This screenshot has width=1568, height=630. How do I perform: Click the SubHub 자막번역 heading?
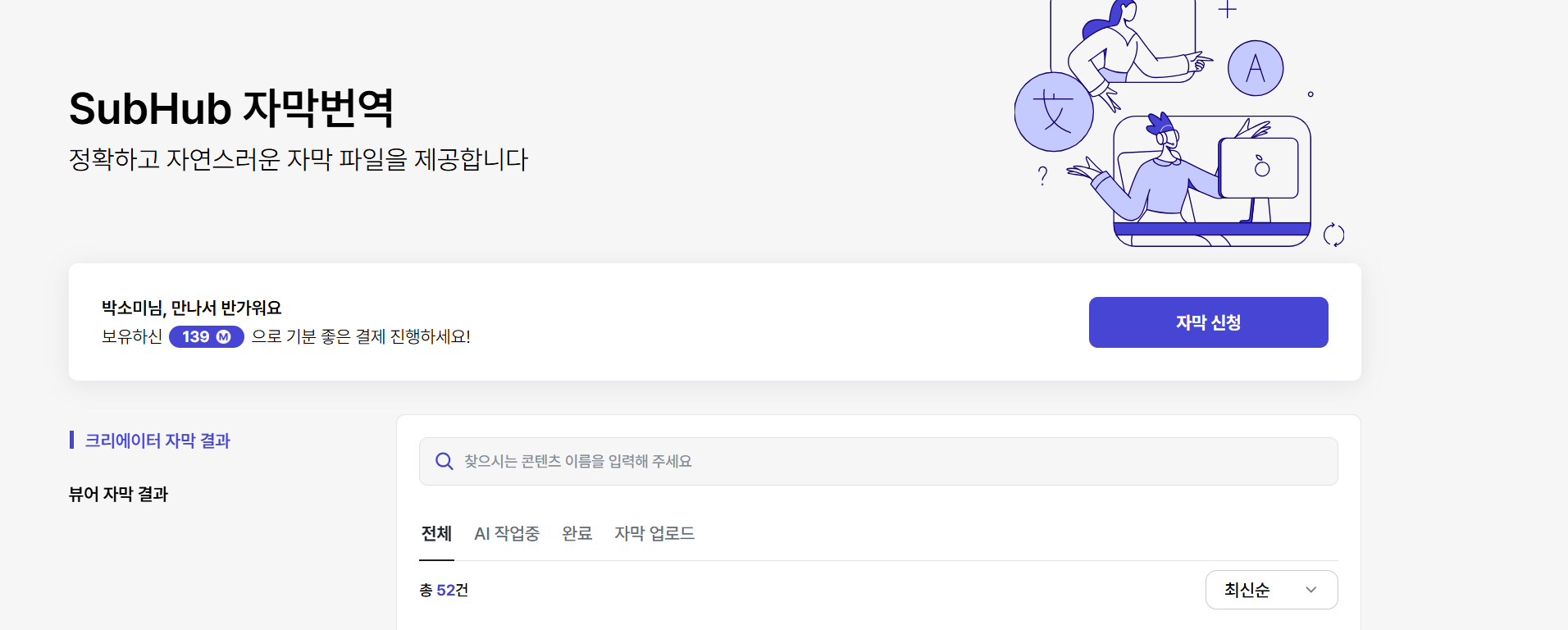(231, 108)
